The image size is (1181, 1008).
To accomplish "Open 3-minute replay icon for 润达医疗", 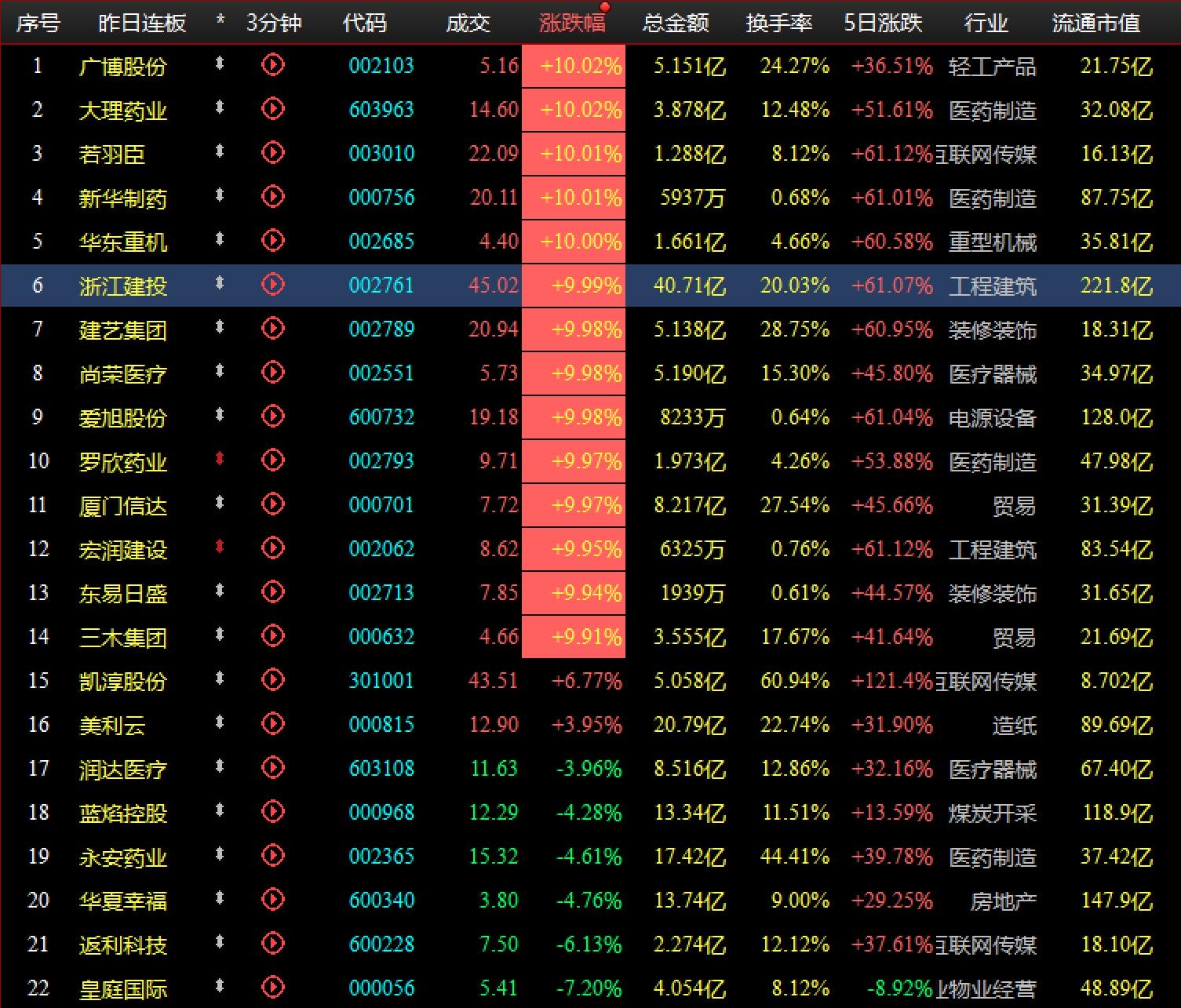I will pyautogui.click(x=272, y=767).
